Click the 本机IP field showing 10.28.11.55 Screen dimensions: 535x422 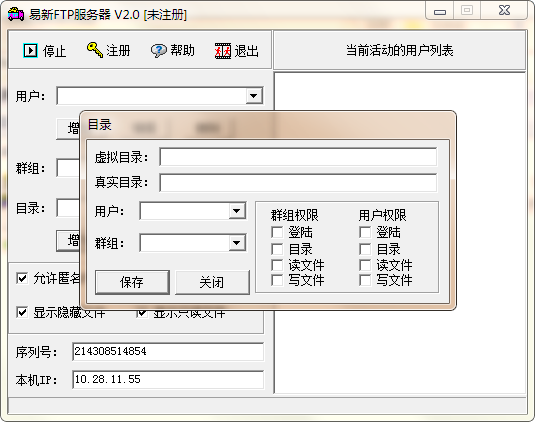pyautogui.click(x=168, y=379)
